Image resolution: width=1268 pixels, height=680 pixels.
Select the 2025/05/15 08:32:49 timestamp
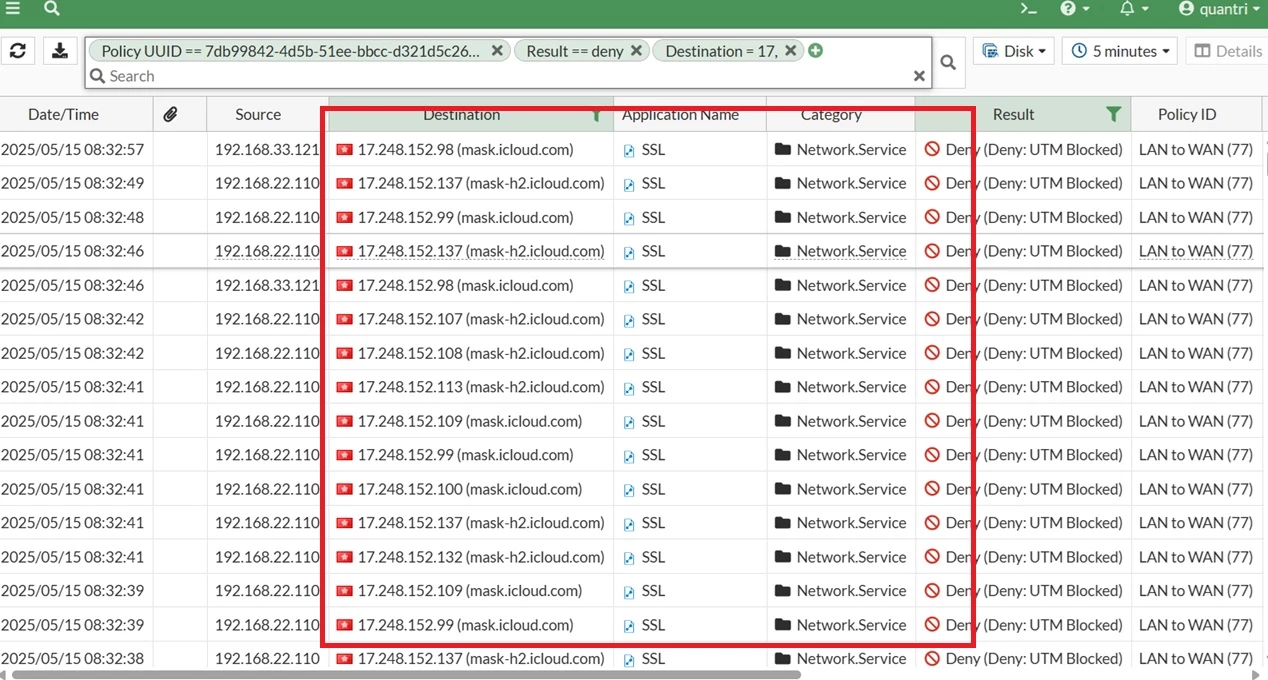click(72, 184)
